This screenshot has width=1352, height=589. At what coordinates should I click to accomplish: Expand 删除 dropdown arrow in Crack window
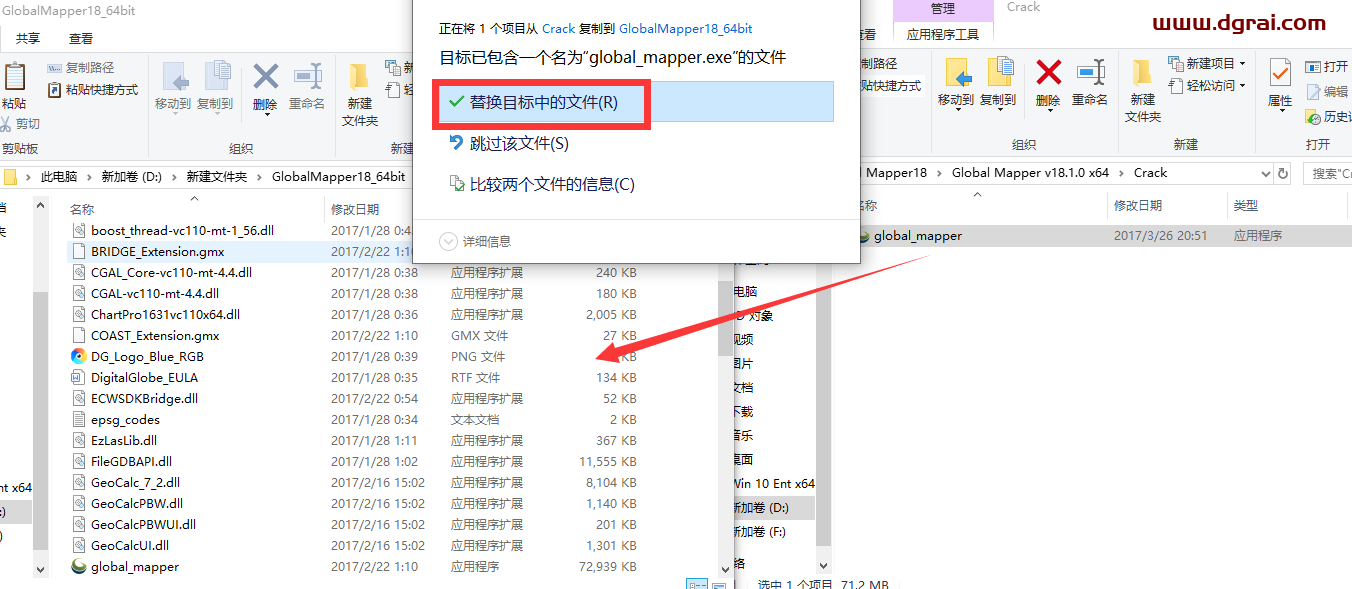pos(1048,110)
